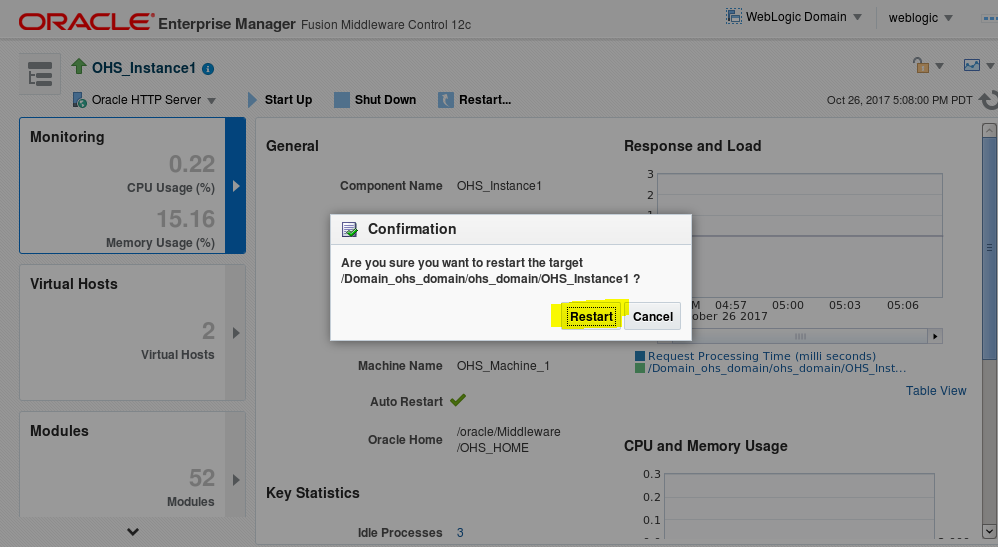This screenshot has height=547, width=998.
Task: Click the Request Processing Time legend entry
Action: [x=761, y=357]
